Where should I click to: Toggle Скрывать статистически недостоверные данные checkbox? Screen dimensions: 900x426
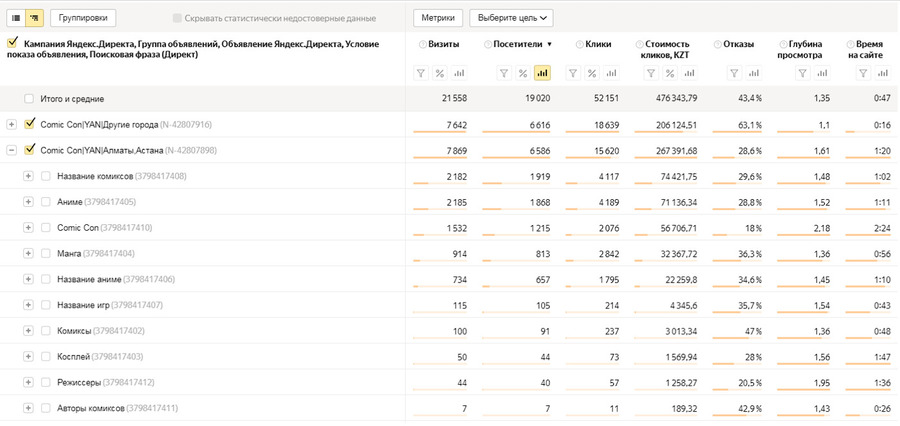click(177, 18)
